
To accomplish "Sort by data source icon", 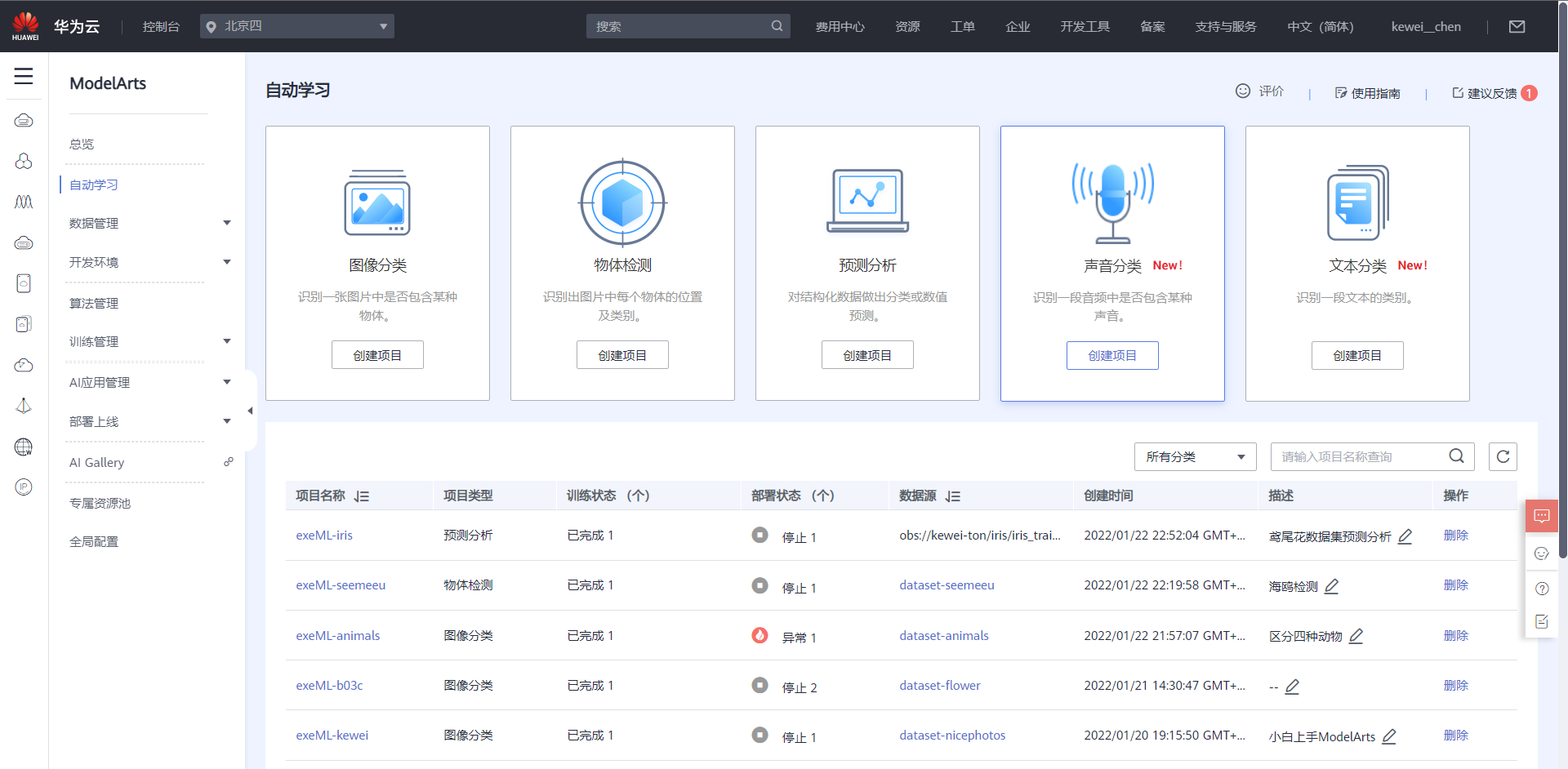I will pos(953,496).
